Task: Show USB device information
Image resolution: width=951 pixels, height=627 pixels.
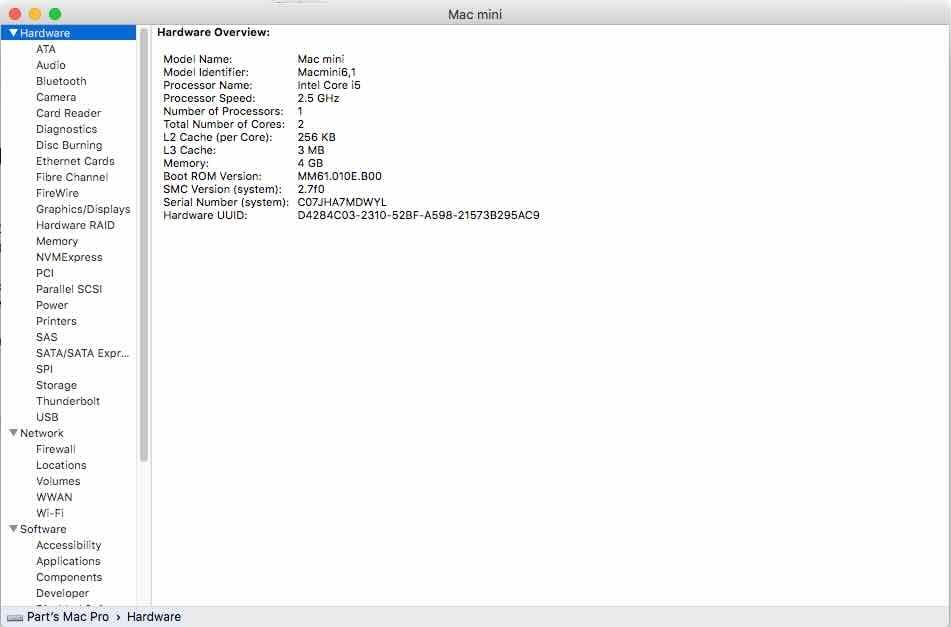Action: tap(47, 417)
